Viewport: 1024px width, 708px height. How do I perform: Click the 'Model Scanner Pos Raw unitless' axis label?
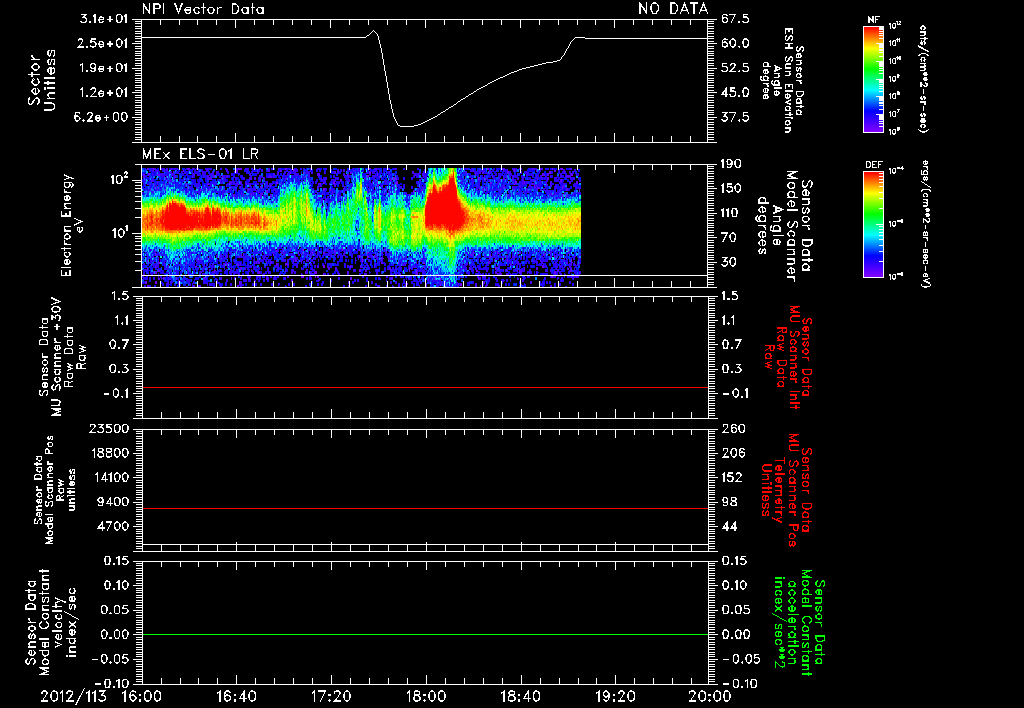[x=56, y=490]
